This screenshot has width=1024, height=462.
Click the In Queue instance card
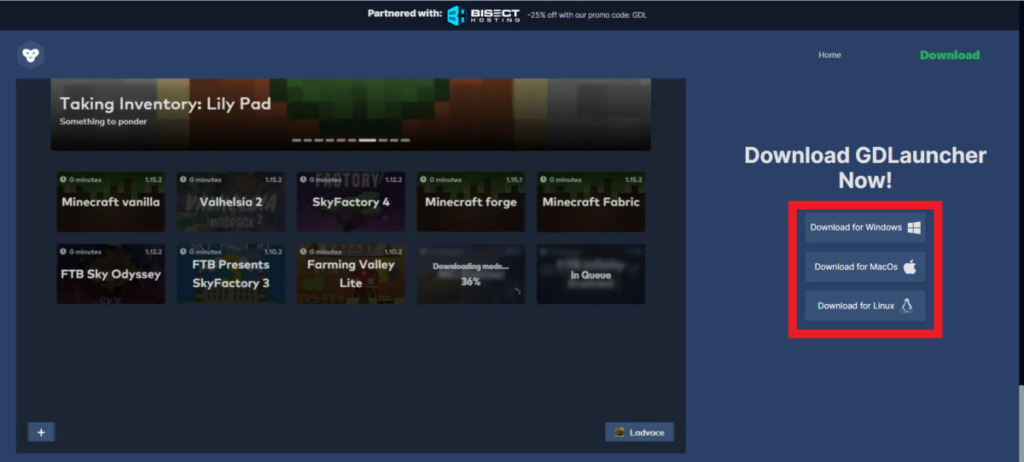(591, 274)
